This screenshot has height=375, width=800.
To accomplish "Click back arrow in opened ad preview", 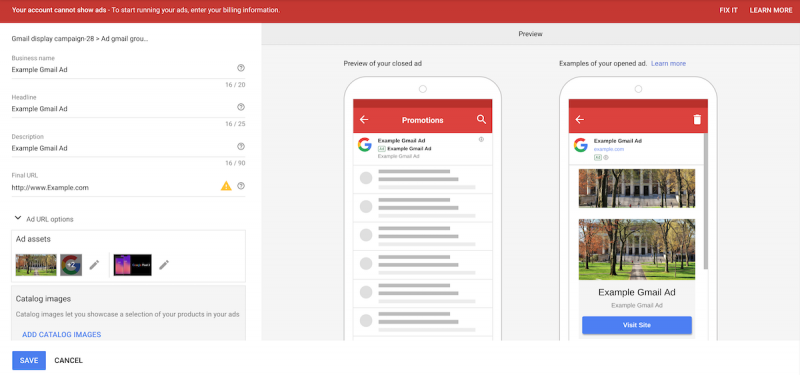I will click(x=580, y=120).
